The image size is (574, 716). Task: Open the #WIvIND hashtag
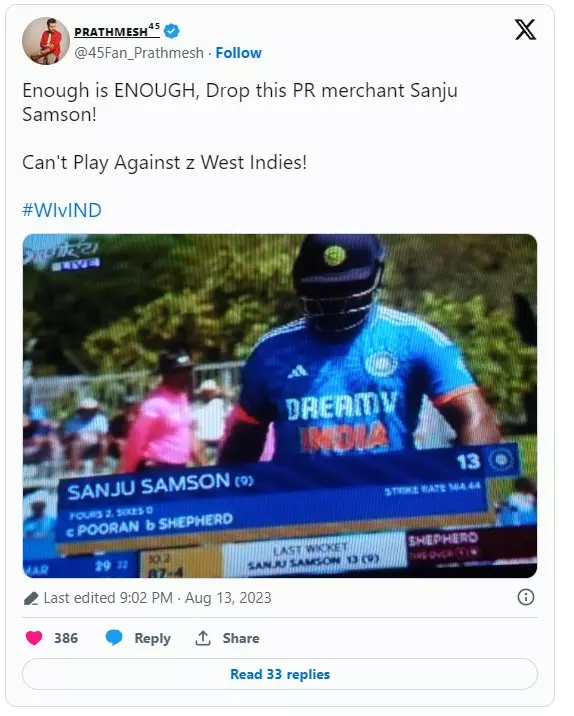[x=62, y=210]
